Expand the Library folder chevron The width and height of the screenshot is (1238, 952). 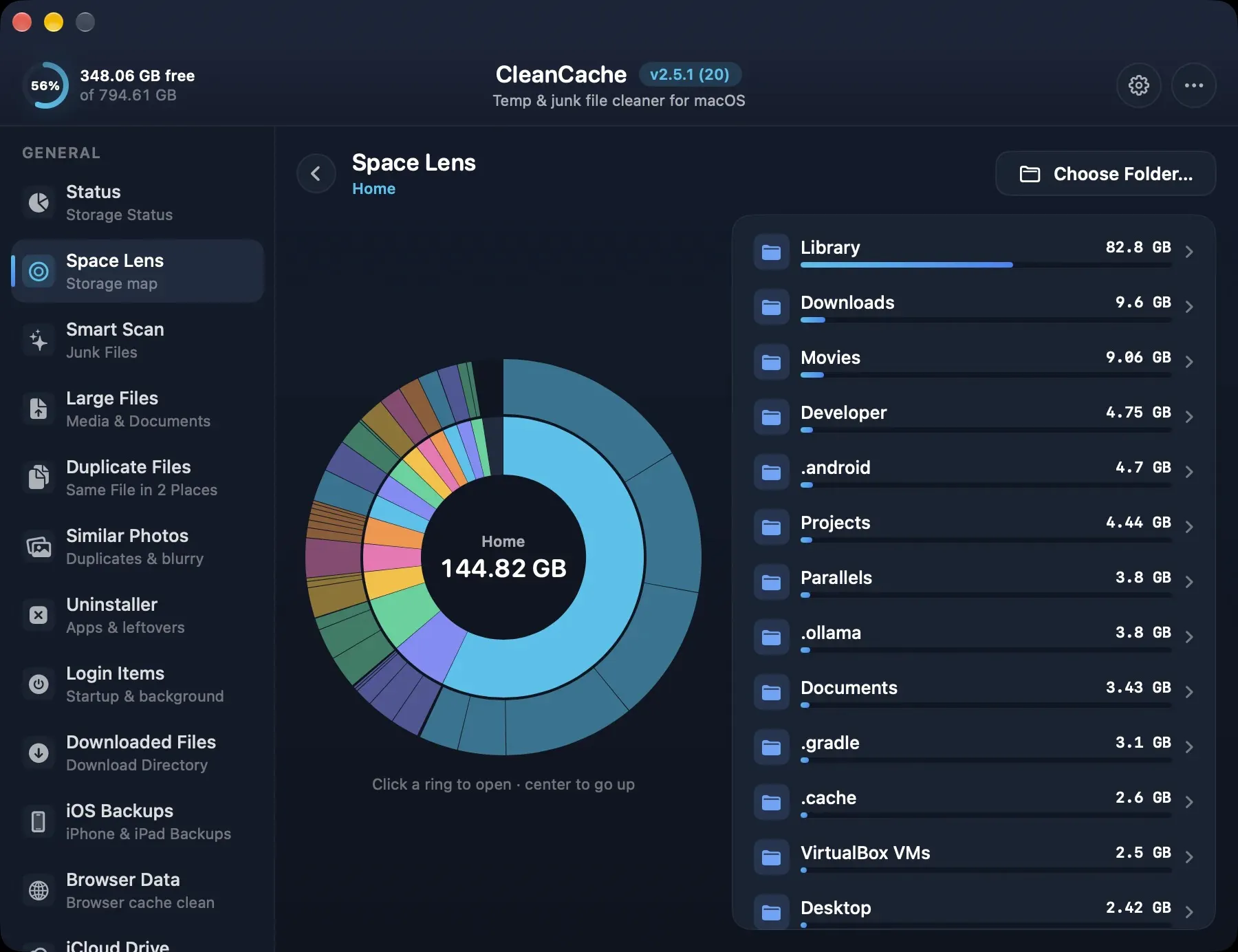[1189, 252]
